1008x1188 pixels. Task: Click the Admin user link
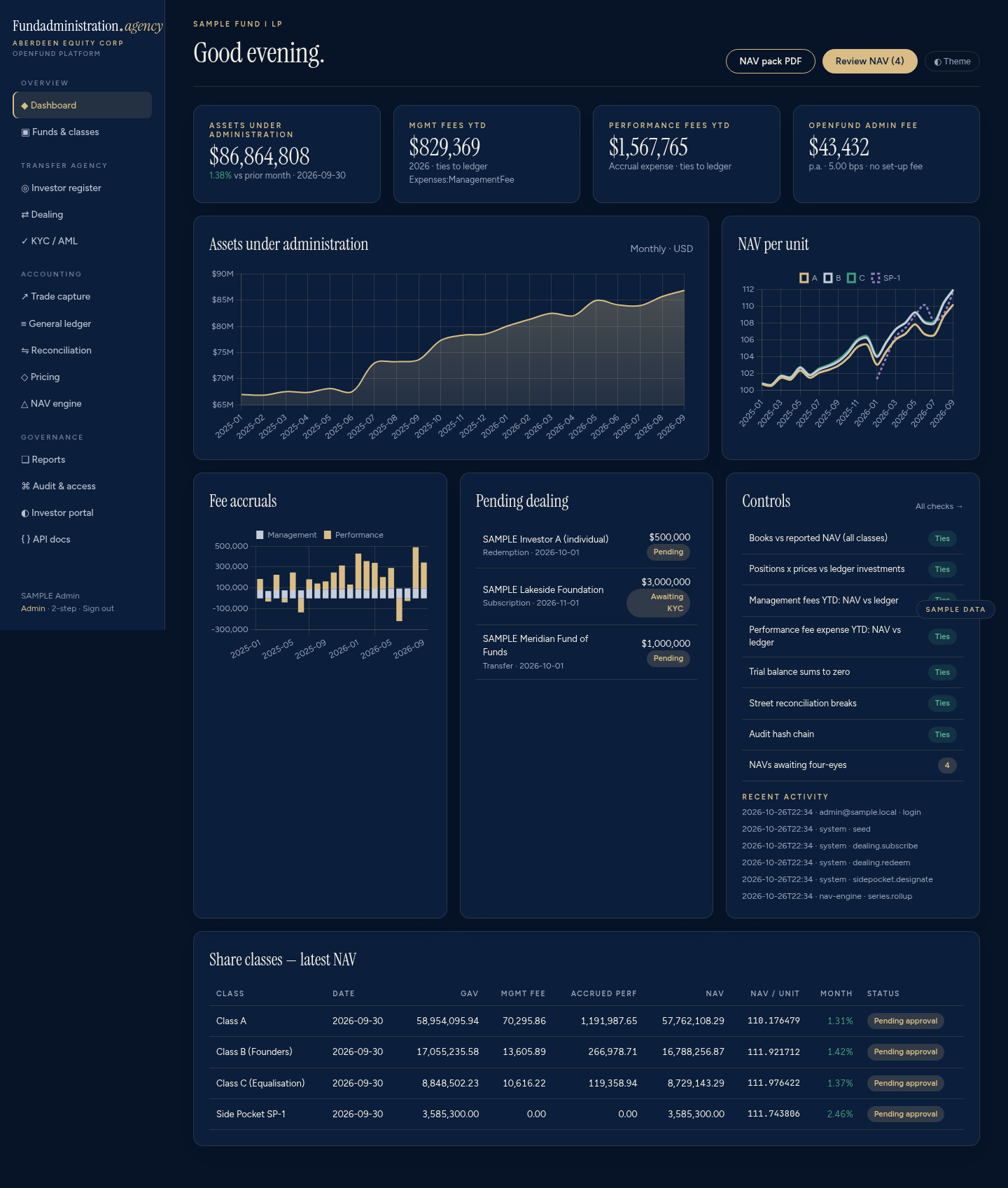(33, 608)
